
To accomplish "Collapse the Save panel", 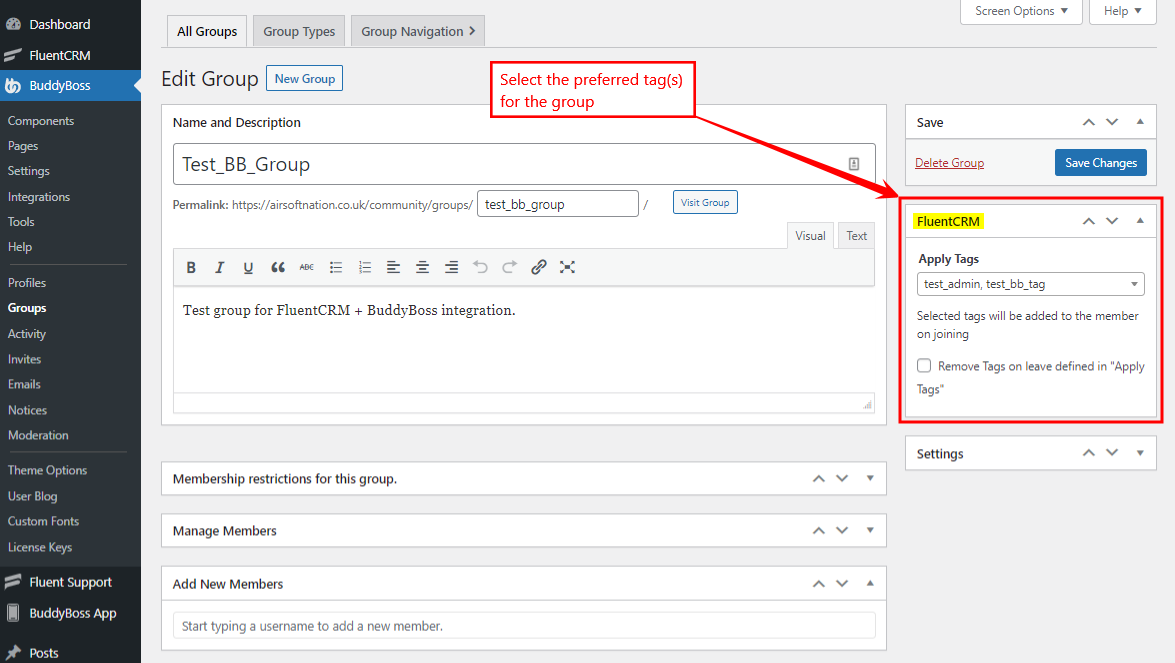I will pyautogui.click(x=1140, y=121).
